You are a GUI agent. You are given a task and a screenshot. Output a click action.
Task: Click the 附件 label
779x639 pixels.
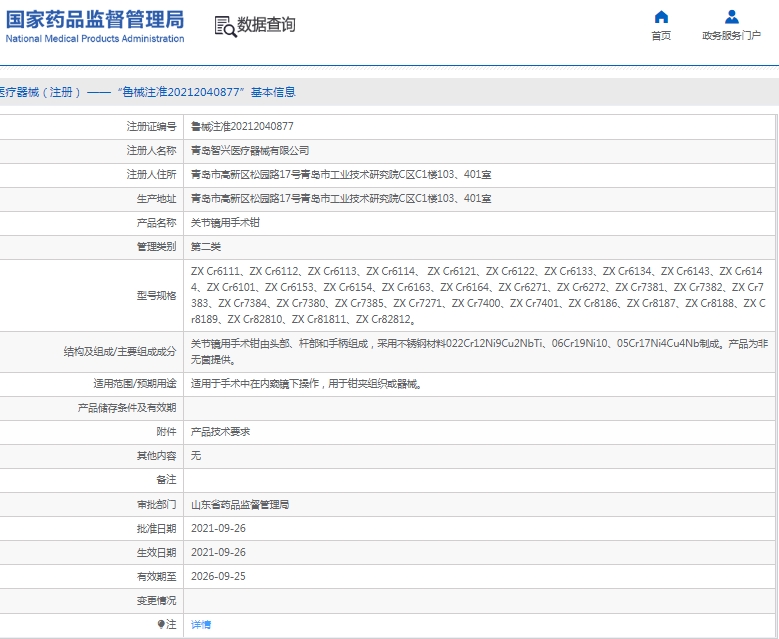click(x=166, y=432)
